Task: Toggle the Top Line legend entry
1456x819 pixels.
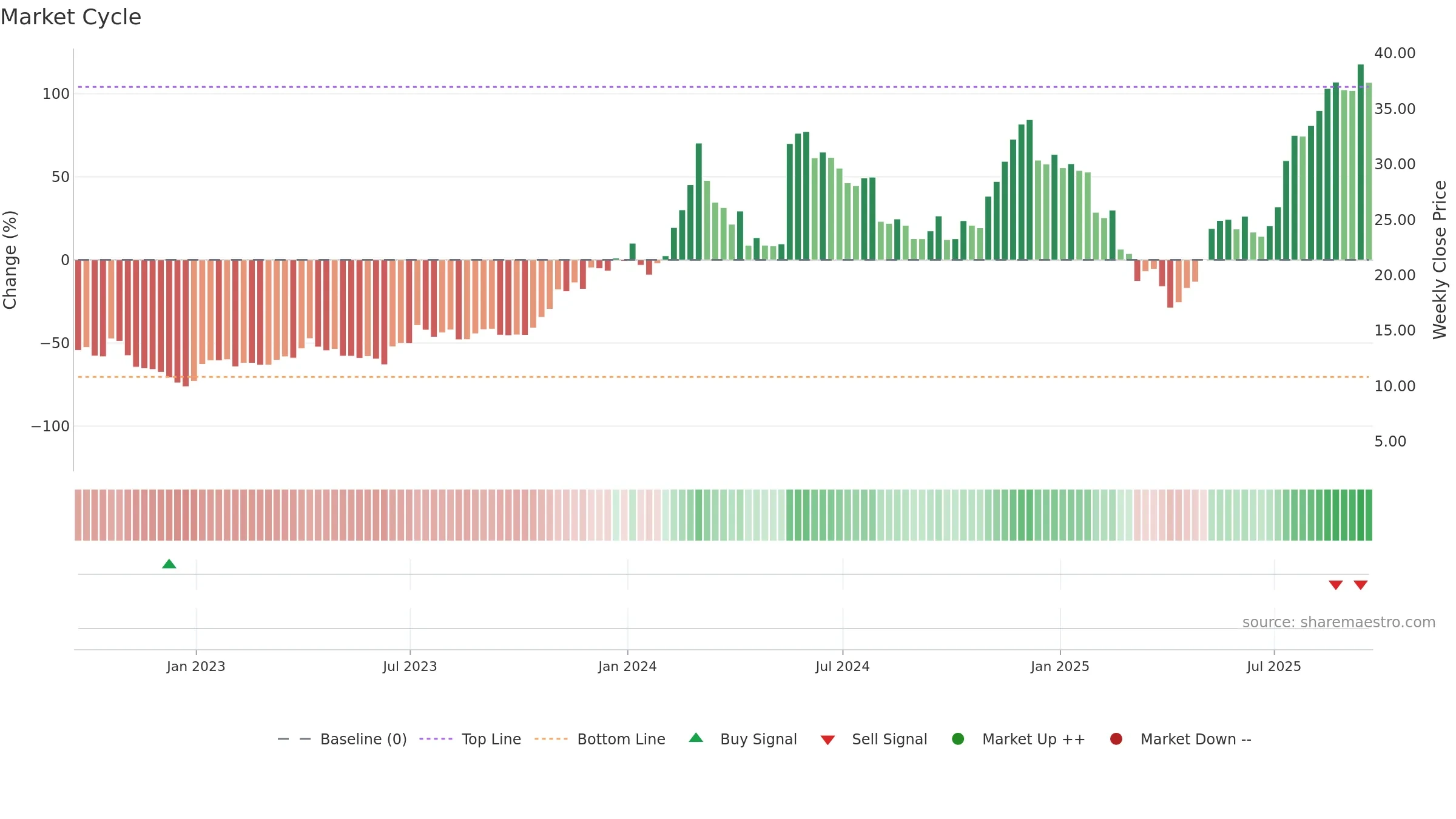Action: pos(470,739)
